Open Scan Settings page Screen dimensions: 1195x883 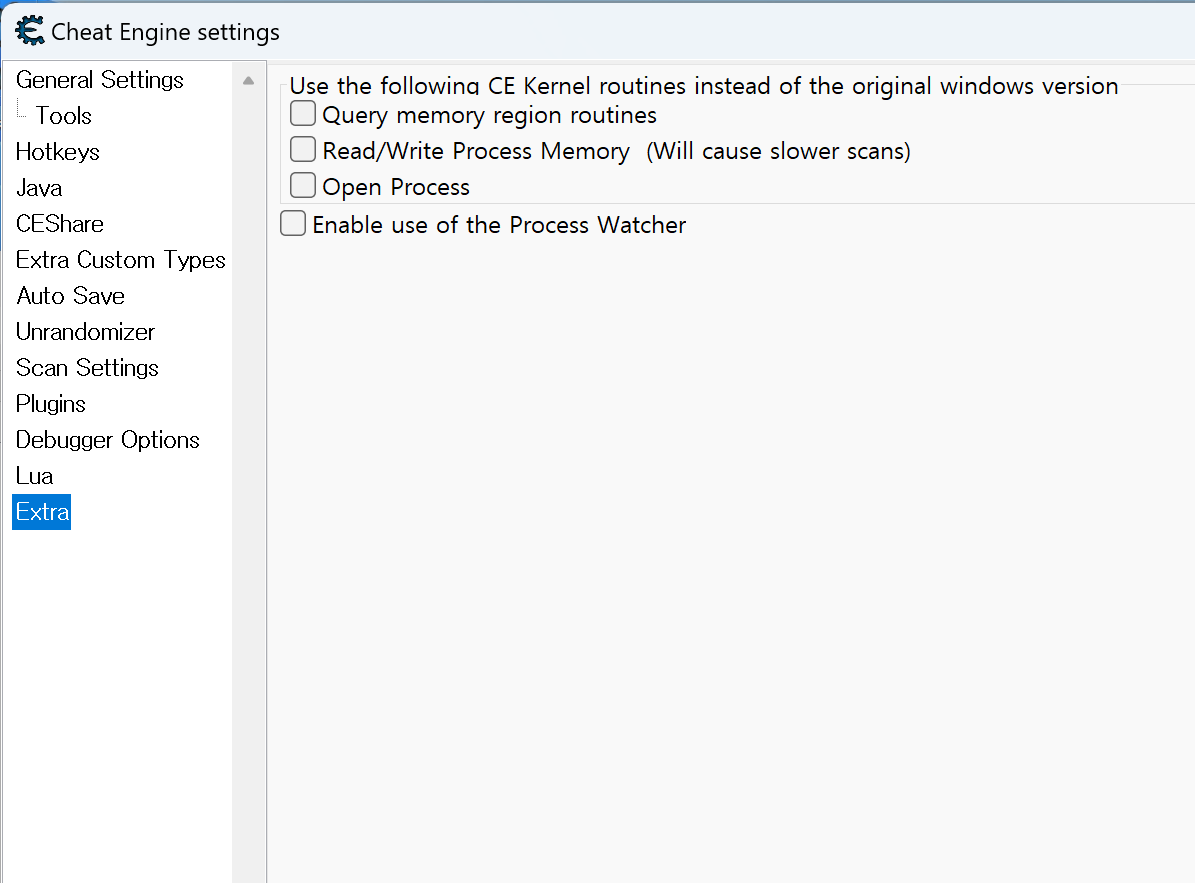coord(87,368)
